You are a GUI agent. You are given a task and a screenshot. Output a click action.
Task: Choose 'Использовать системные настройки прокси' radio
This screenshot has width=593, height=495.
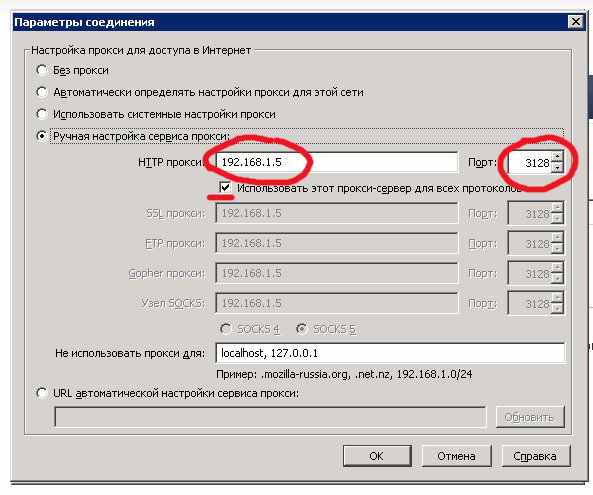click(41, 114)
